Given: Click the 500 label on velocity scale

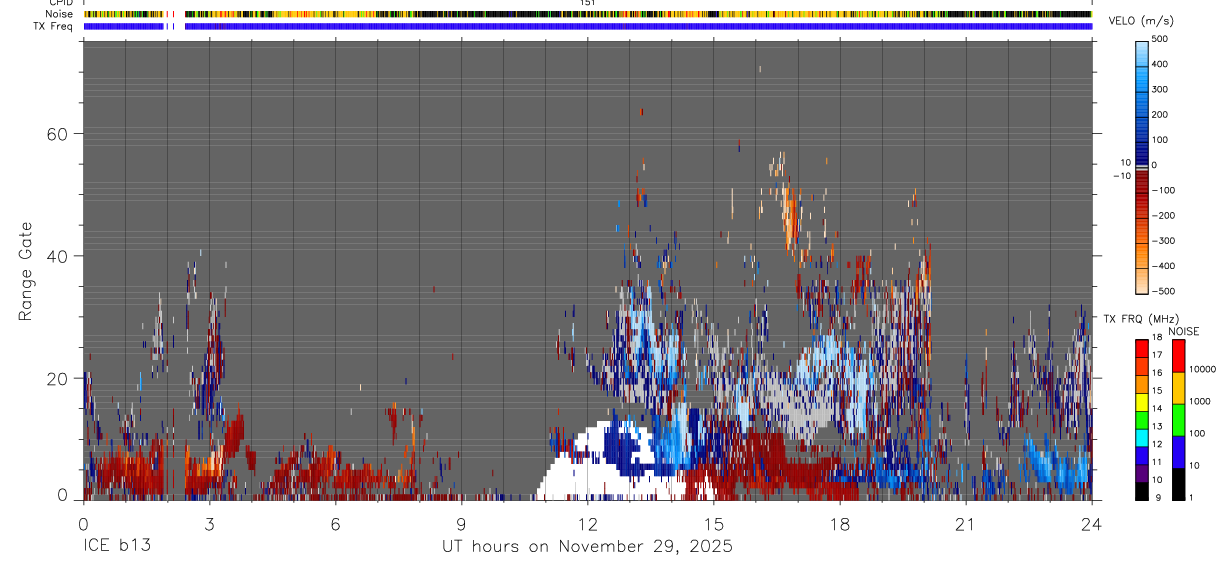Looking at the screenshot, I should (x=1161, y=39).
